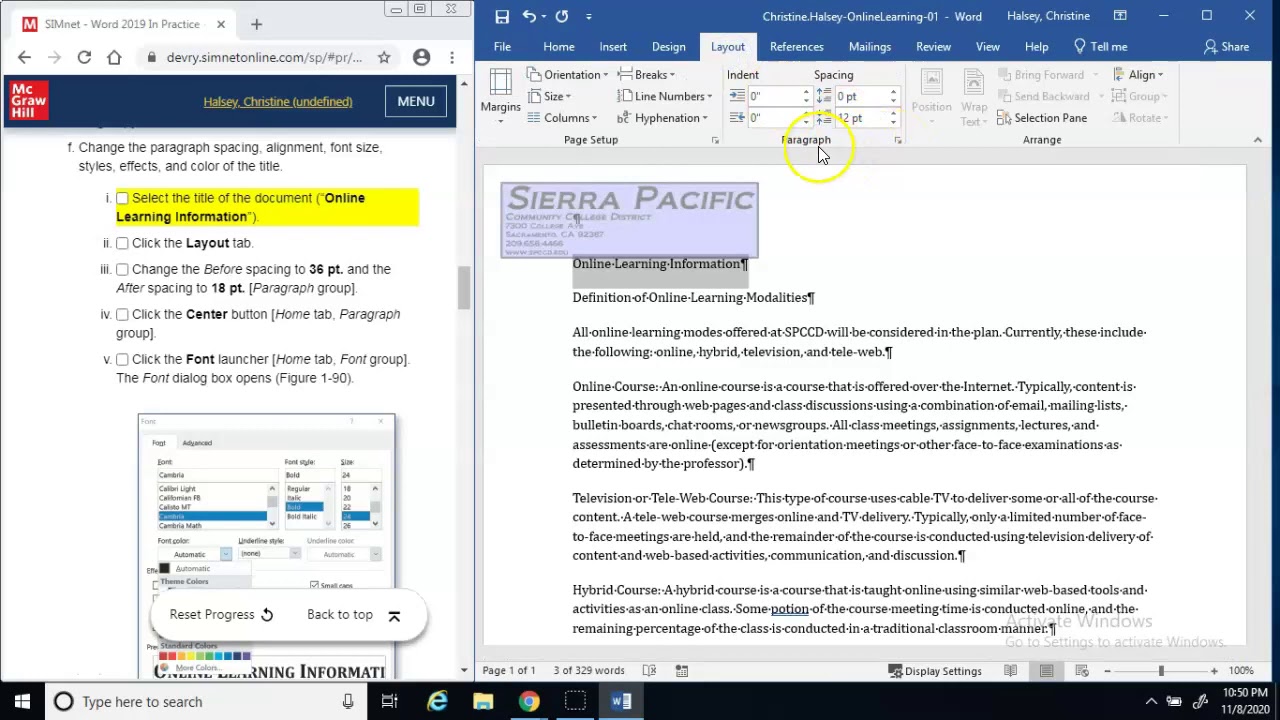Click the Word zoom slider handle

1161,671
